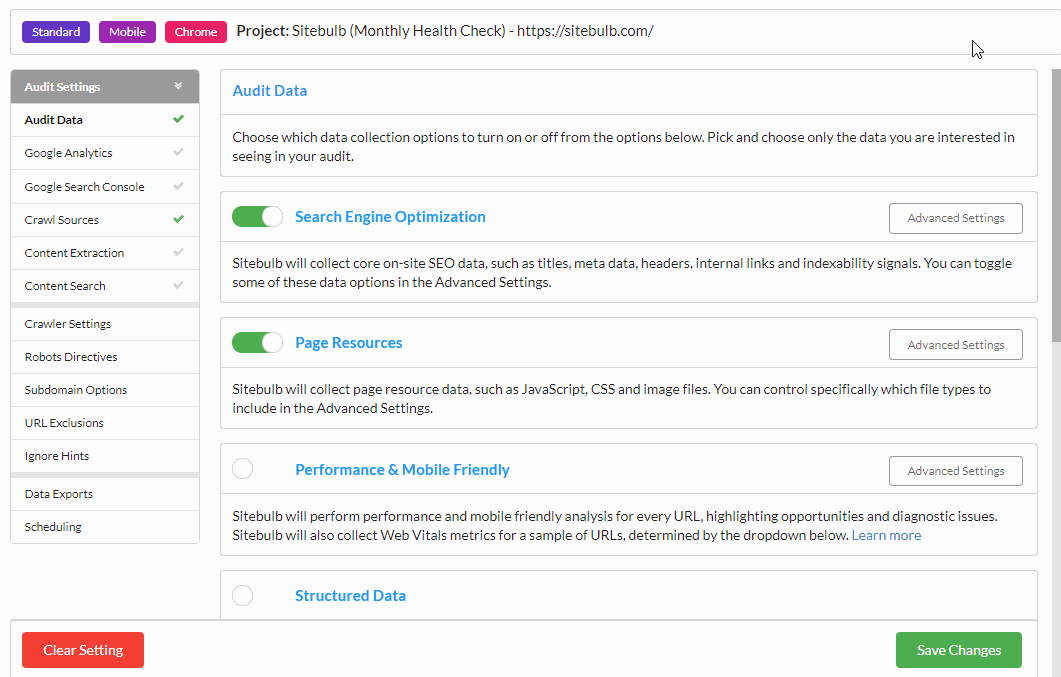Open the Content Extraction section
The width and height of the screenshot is (1061, 677).
click(x=105, y=253)
